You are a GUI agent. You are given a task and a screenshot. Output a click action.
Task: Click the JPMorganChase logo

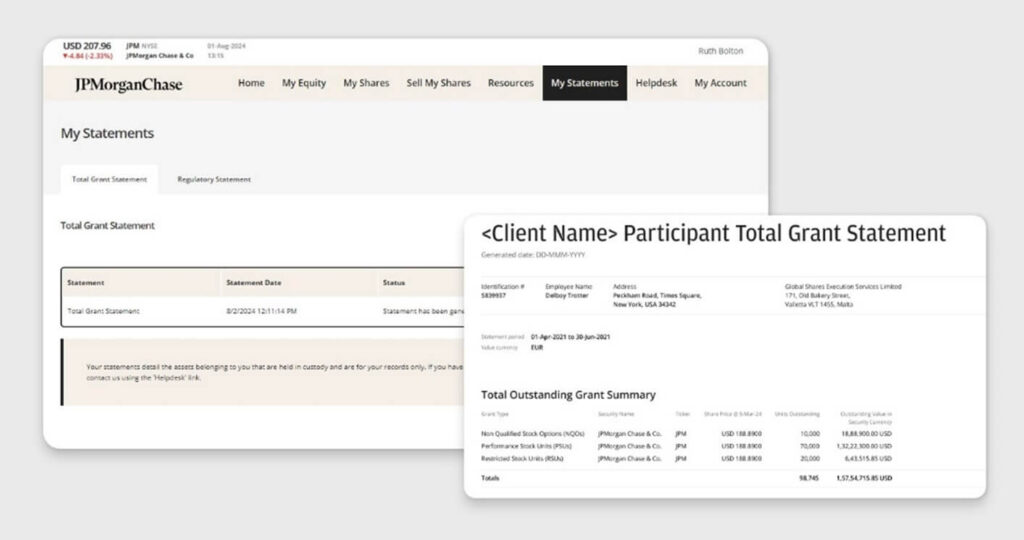(x=128, y=84)
